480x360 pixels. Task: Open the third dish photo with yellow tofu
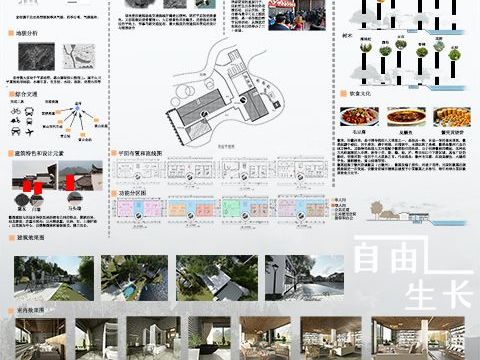[x=452, y=117]
